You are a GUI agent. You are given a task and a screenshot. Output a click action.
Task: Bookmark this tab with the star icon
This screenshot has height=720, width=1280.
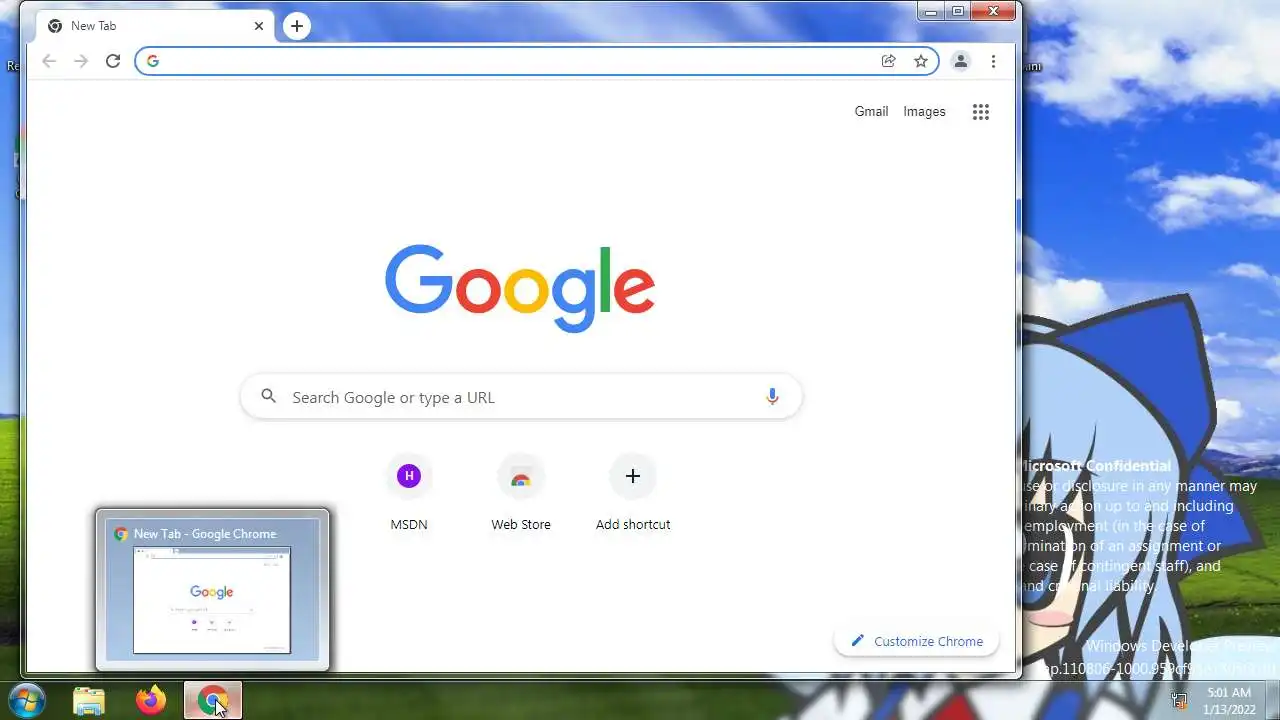tap(921, 61)
